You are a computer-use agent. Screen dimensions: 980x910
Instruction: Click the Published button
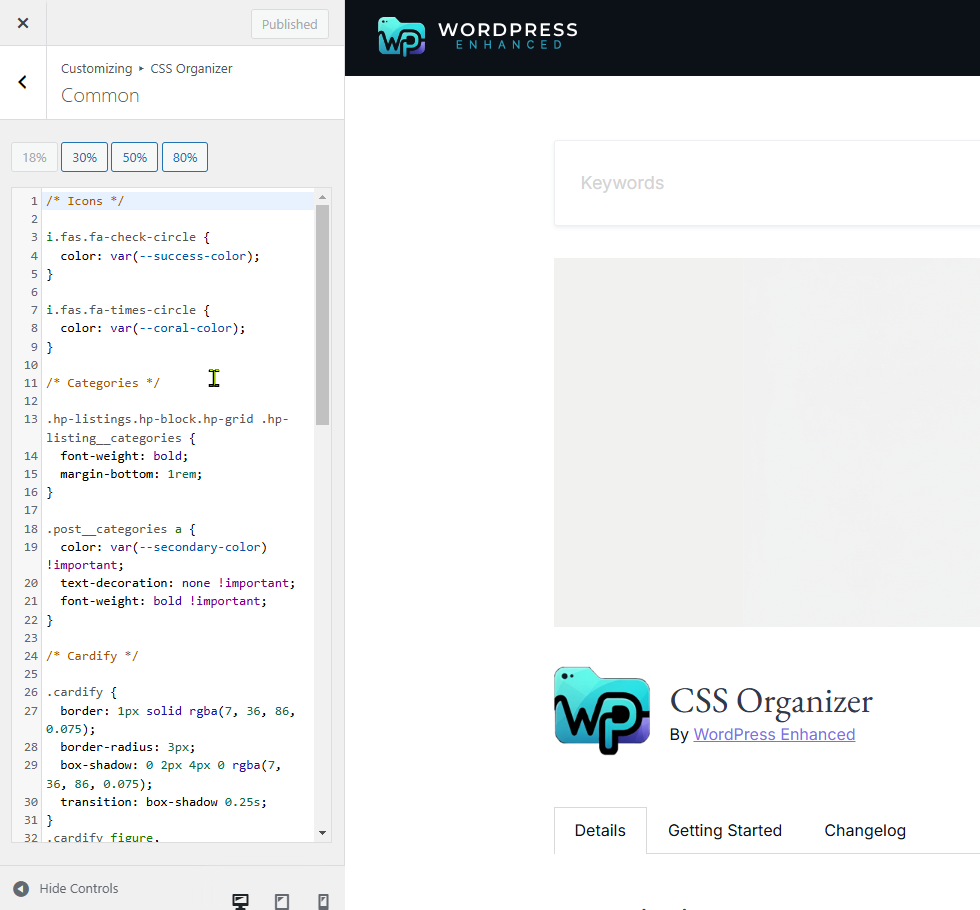click(289, 24)
